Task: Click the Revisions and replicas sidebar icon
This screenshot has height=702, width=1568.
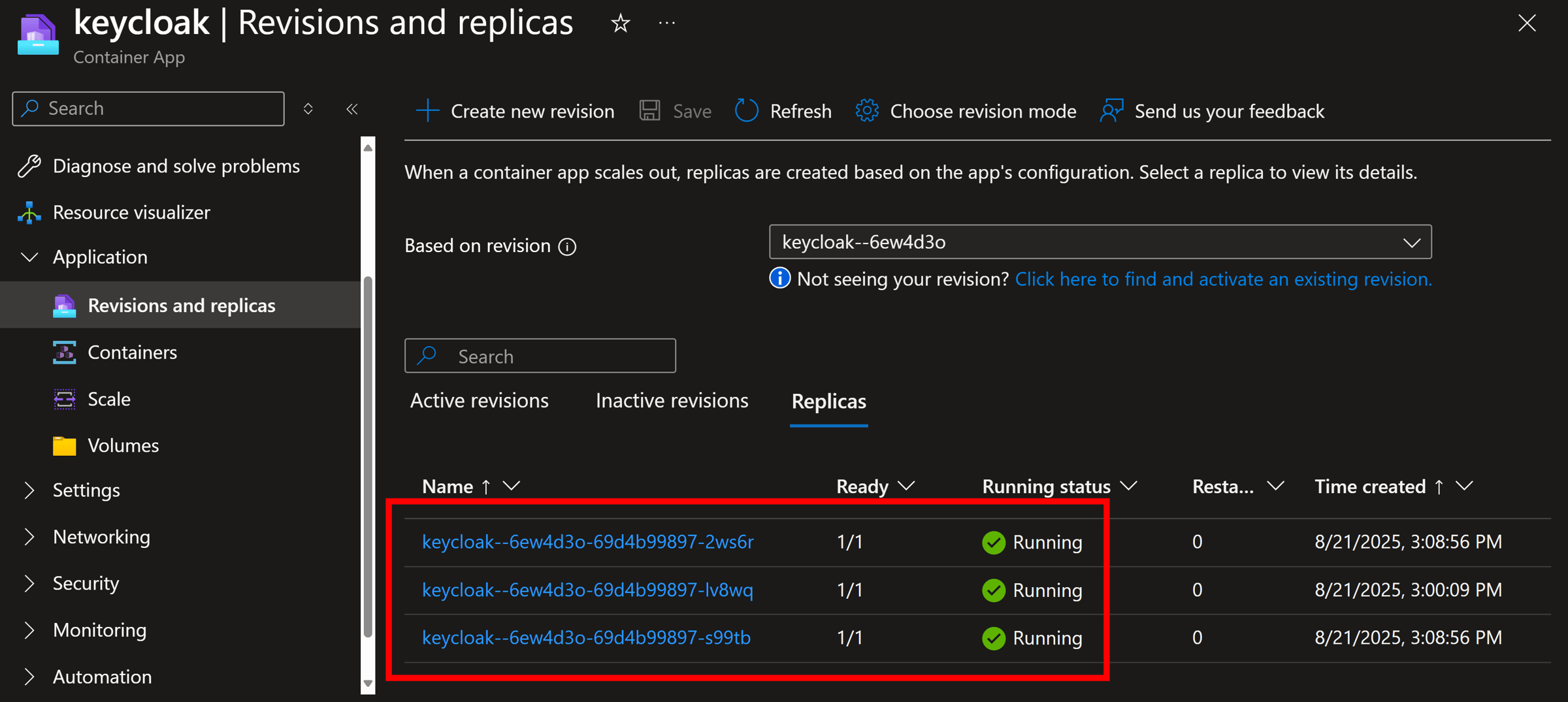Action: pyautogui.click(x=64, y=306)
